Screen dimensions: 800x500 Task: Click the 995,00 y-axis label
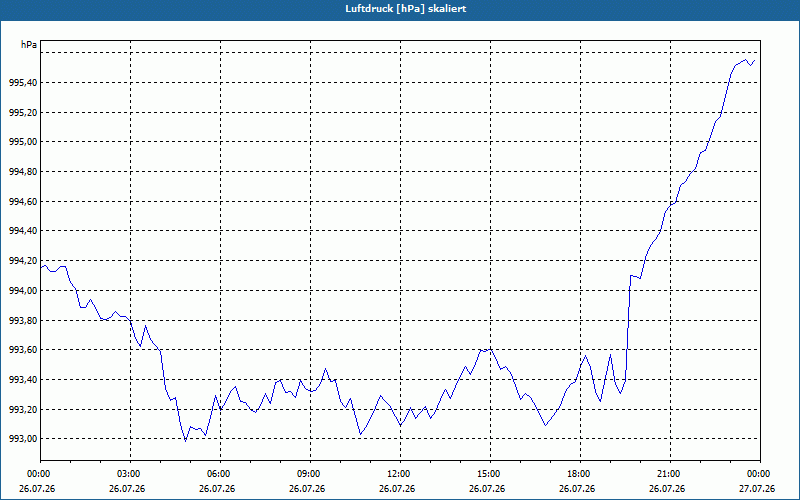click(23, 142)
